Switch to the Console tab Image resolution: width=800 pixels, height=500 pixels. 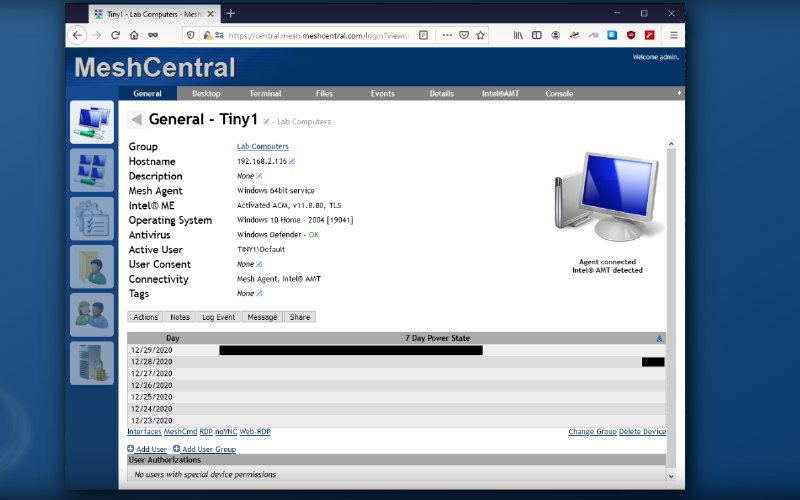tap(559, 93)
